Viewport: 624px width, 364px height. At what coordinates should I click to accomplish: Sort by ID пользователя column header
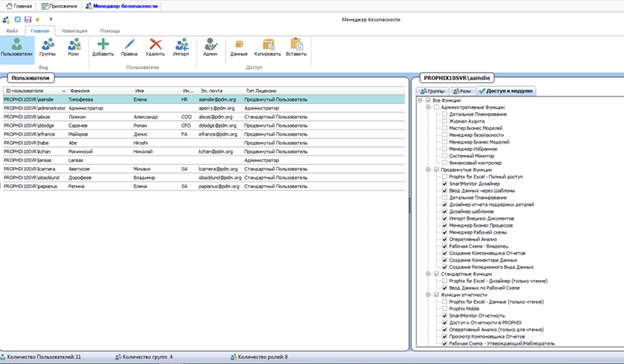tap(35, 91)
